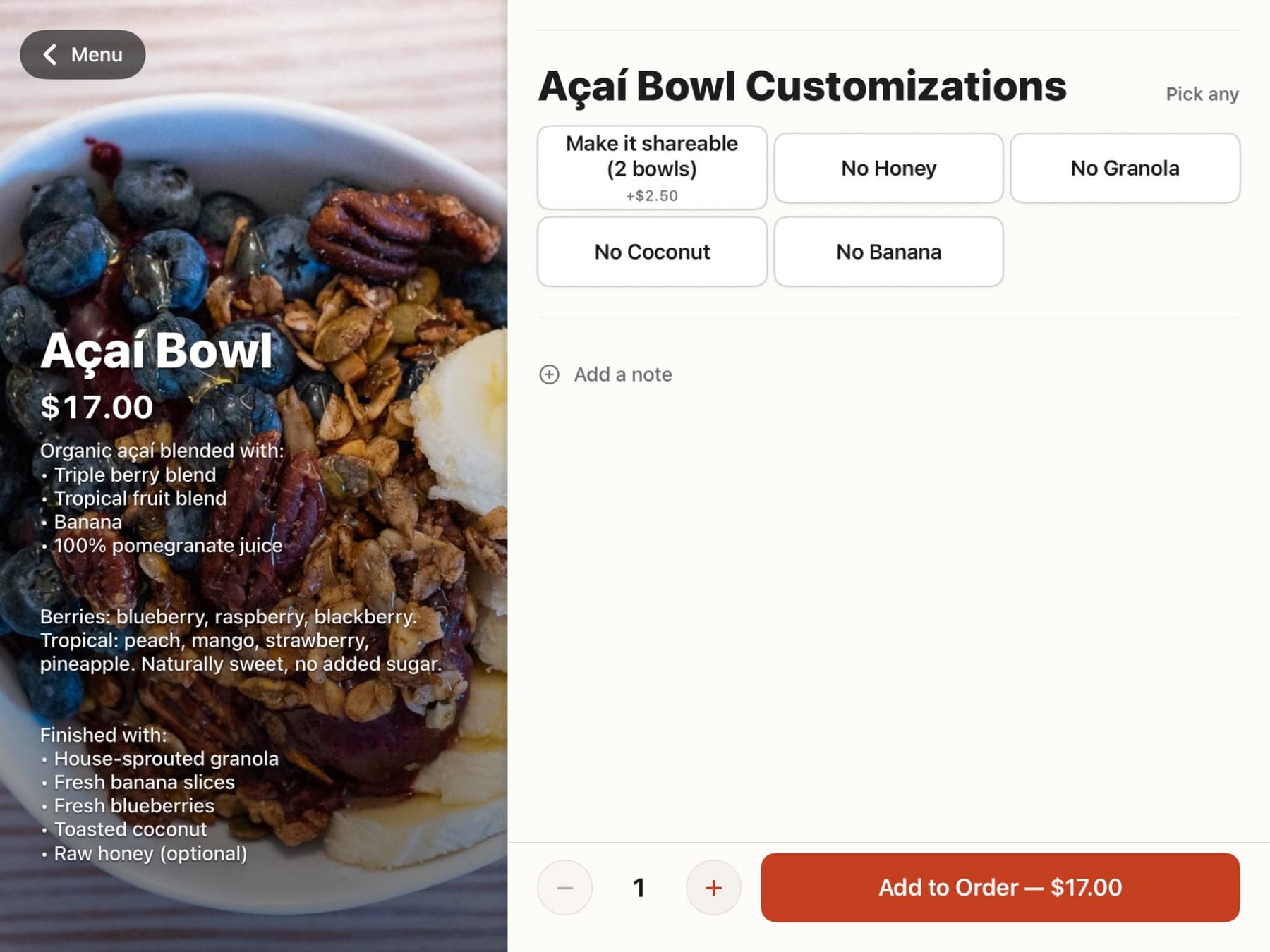
Task: Click the quantity number 1
Action: (x=639, y=887)
